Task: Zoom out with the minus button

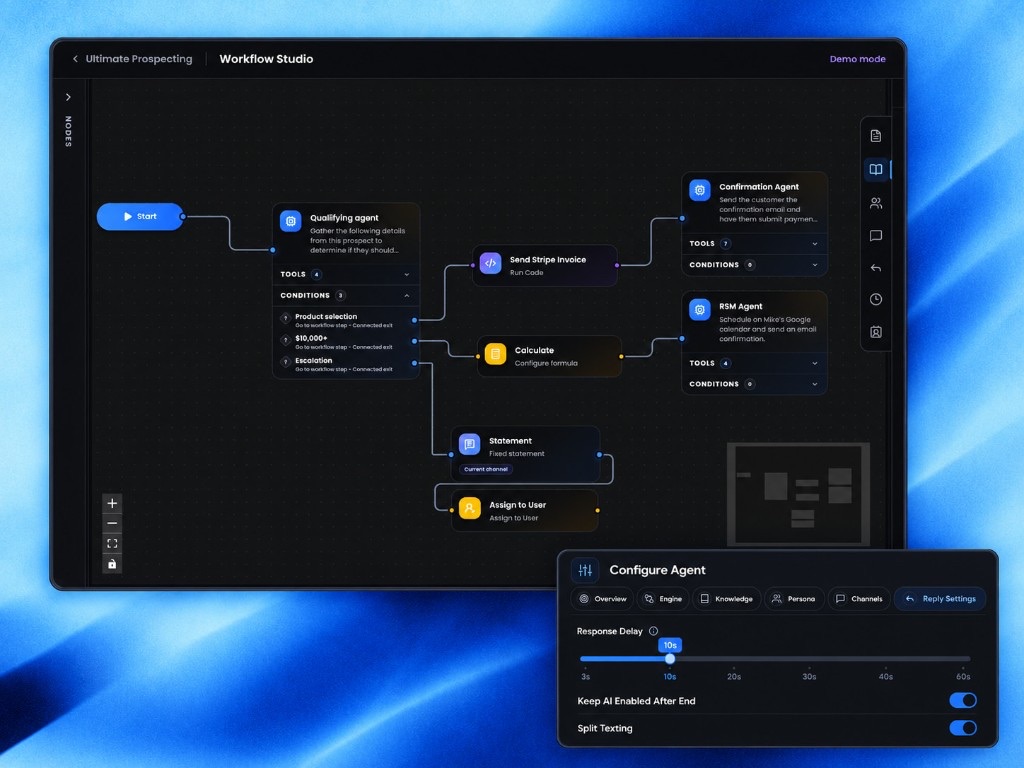Action: point(112,523)
